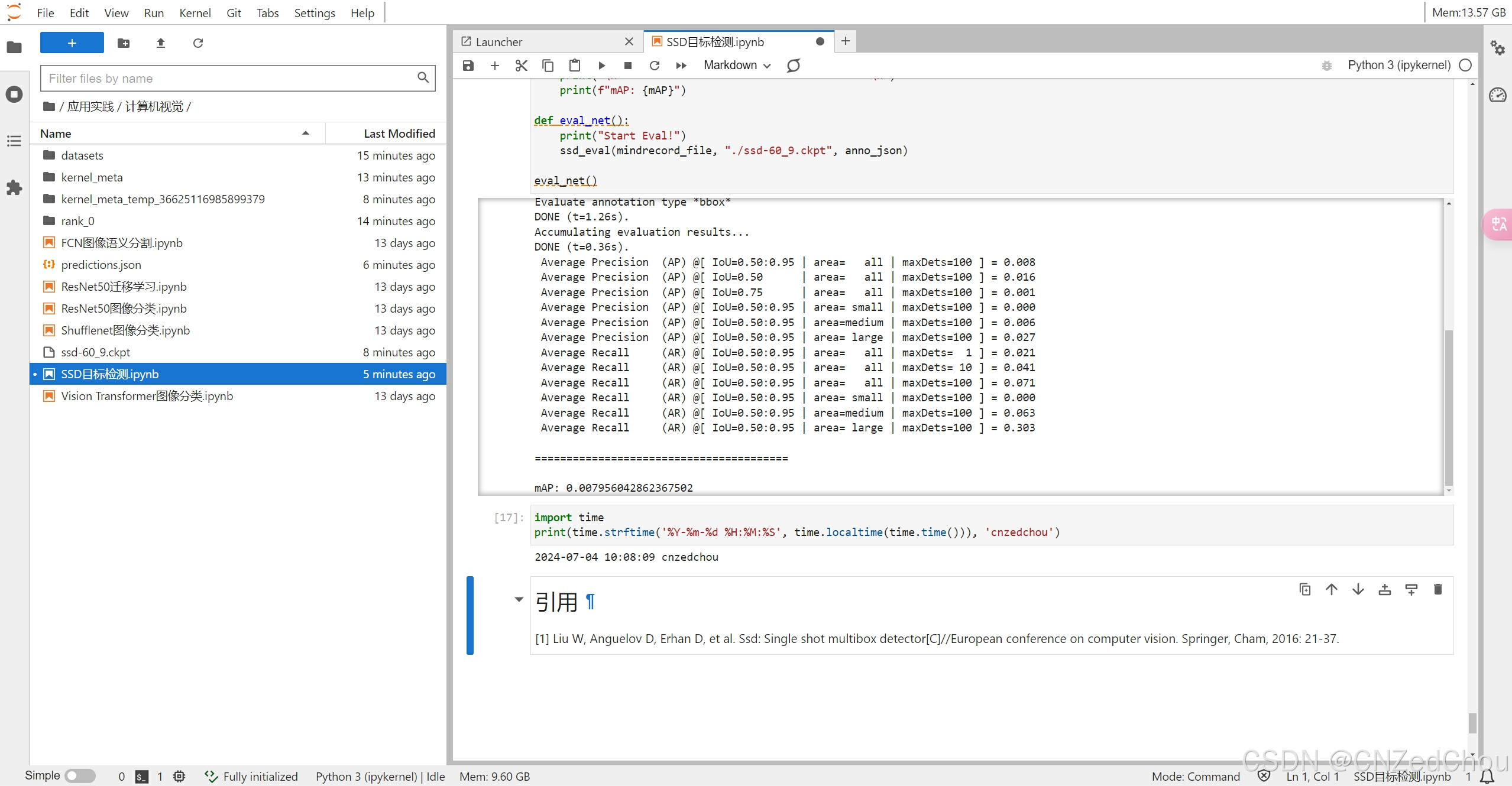Close the Launcher tab

tap(629, 42)
